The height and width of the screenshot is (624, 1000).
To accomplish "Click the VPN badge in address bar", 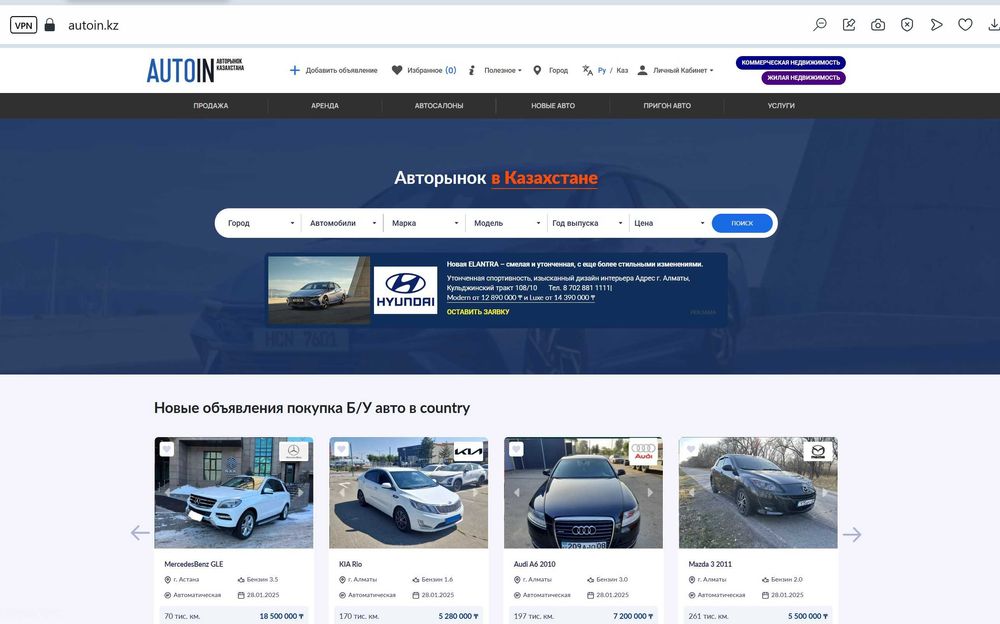I will 24,26.
